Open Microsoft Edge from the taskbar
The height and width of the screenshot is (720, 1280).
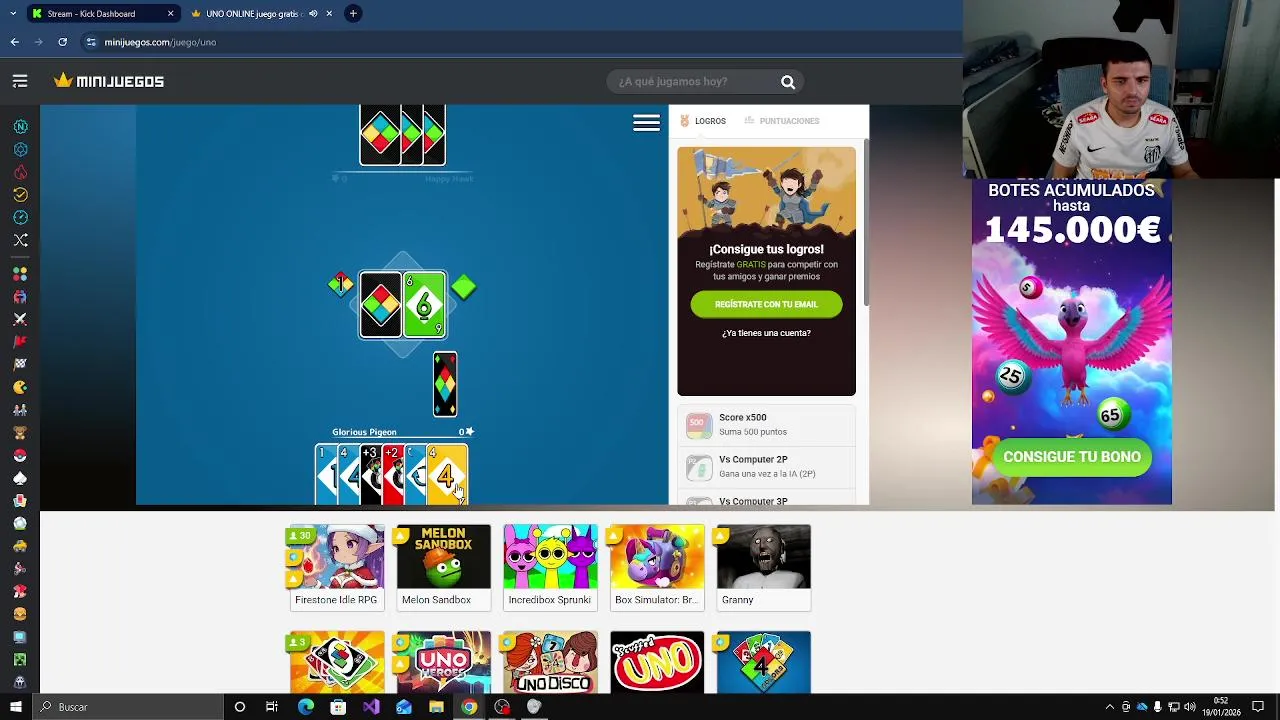pyautogui.click(x=305, y=707)
